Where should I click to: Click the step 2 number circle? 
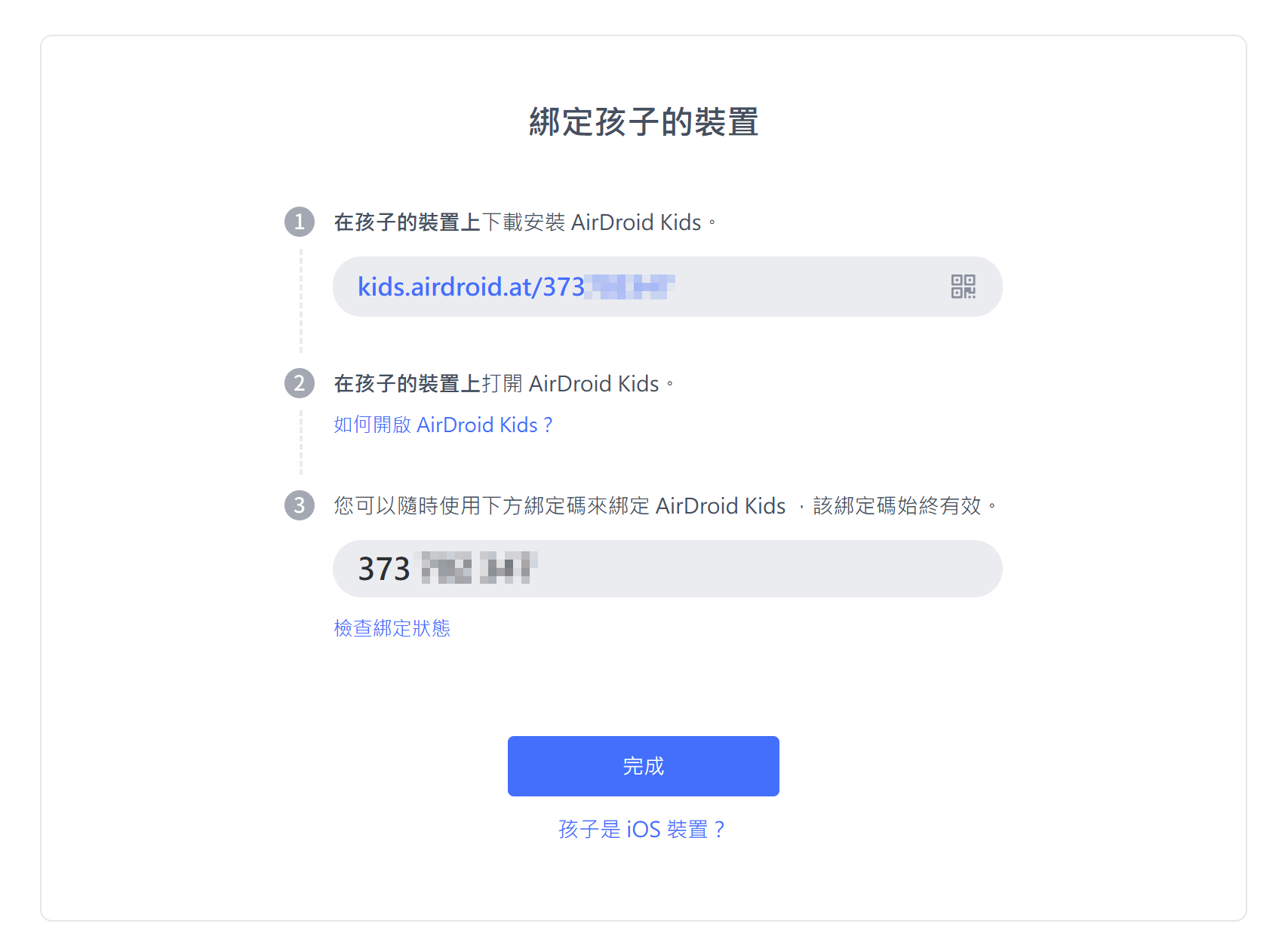[300, 383]
